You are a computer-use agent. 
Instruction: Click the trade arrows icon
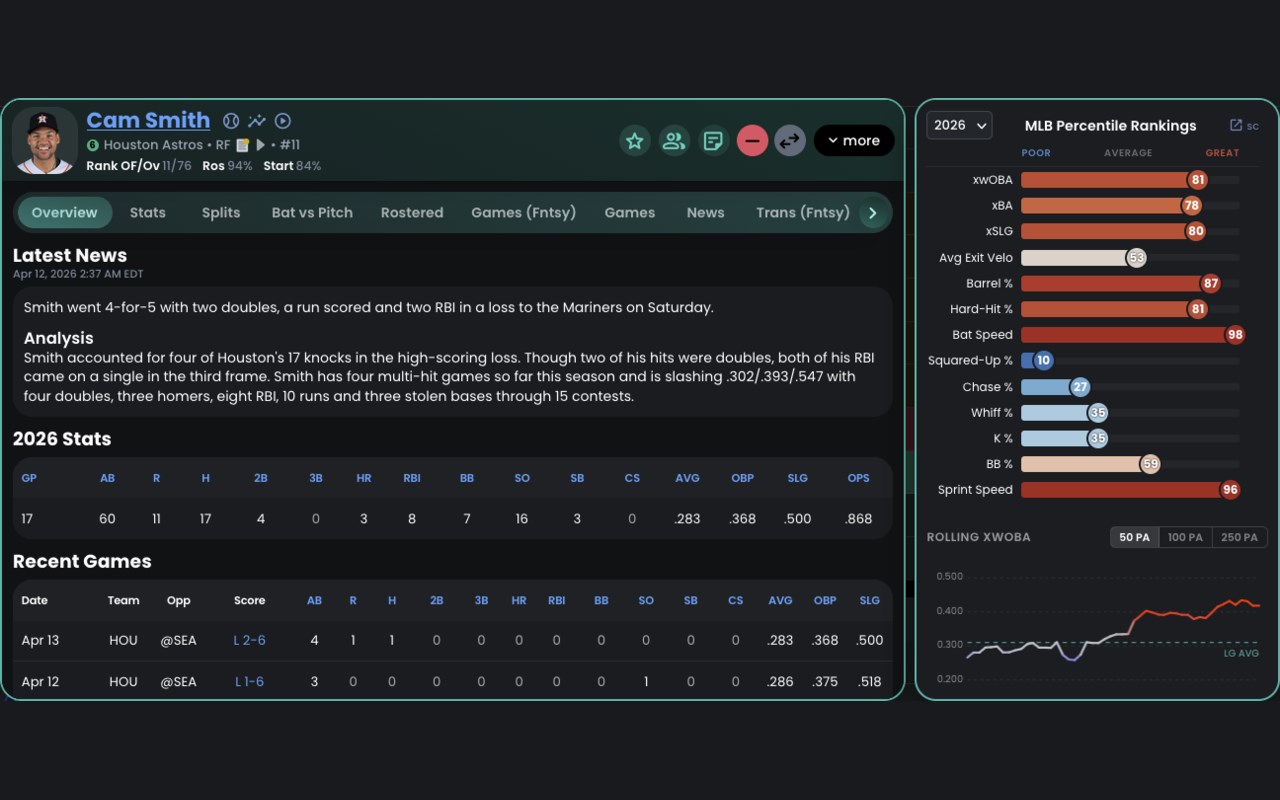coord(790,141)
